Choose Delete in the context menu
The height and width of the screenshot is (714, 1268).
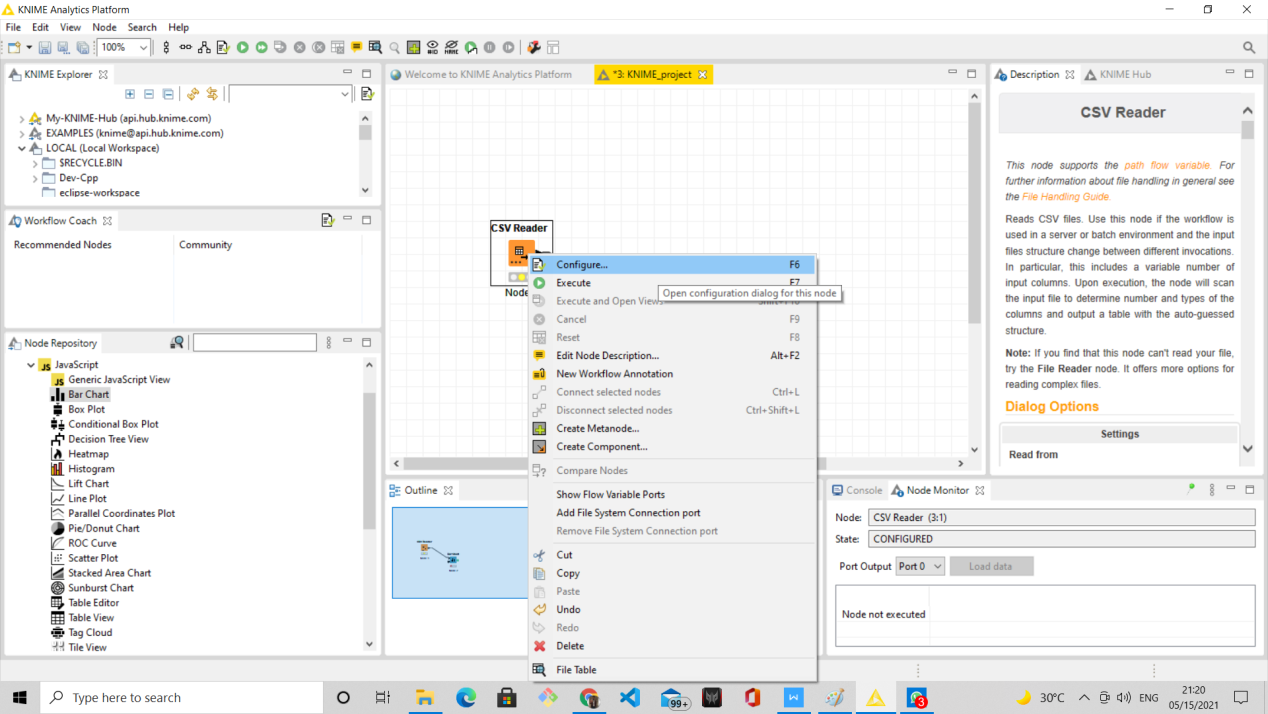coord(672,646)
